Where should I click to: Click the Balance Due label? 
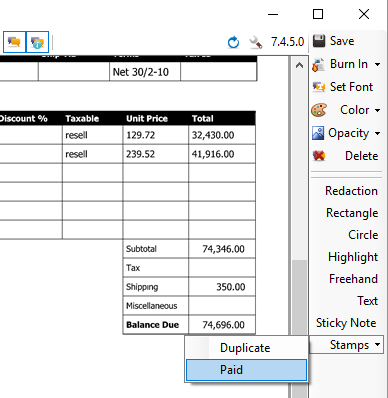(152, 325)
